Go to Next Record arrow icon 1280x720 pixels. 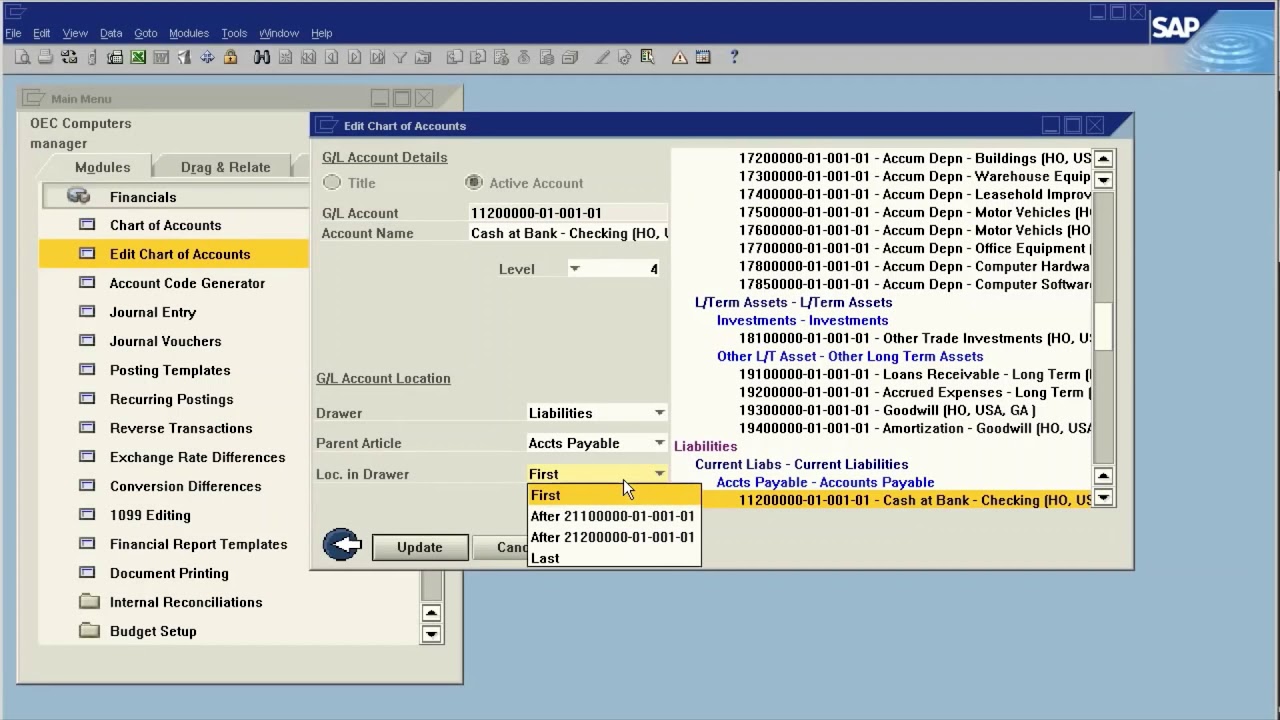pyautogui.click(x=354, y=58)
